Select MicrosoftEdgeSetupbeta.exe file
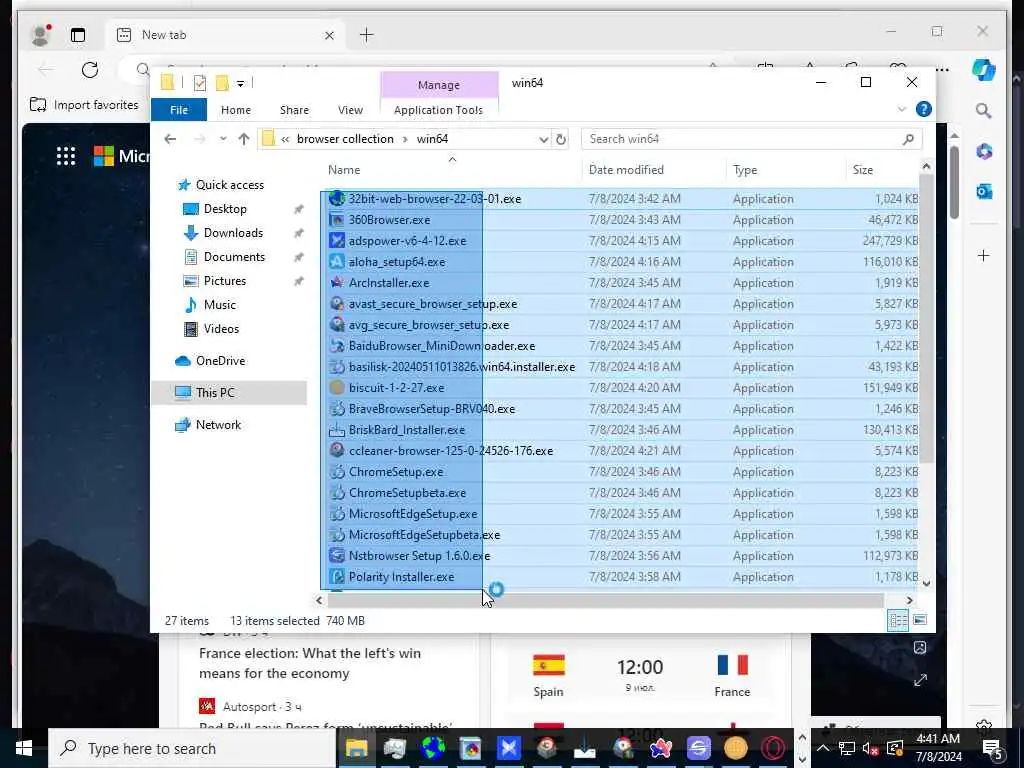This screenshot has width=1024, height=768. click(424, 535)
